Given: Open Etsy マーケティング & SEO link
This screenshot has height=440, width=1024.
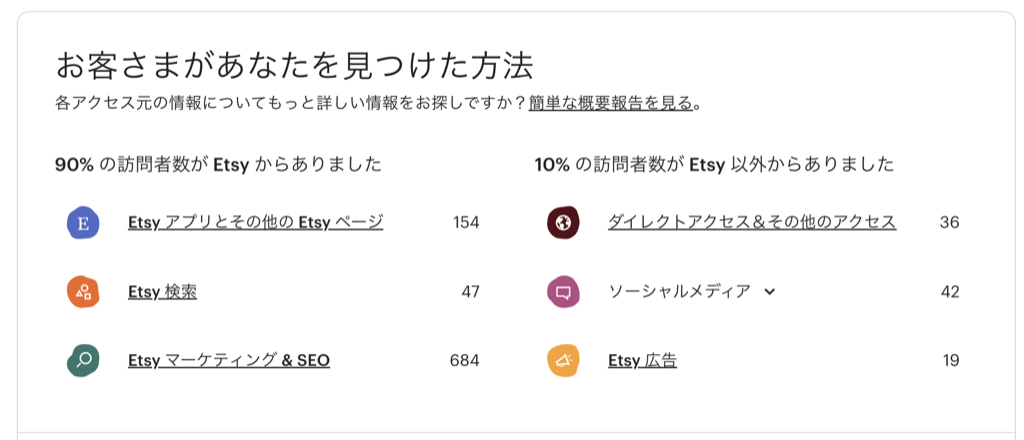Looking at the screenshot, I should (x=229, y=360).
